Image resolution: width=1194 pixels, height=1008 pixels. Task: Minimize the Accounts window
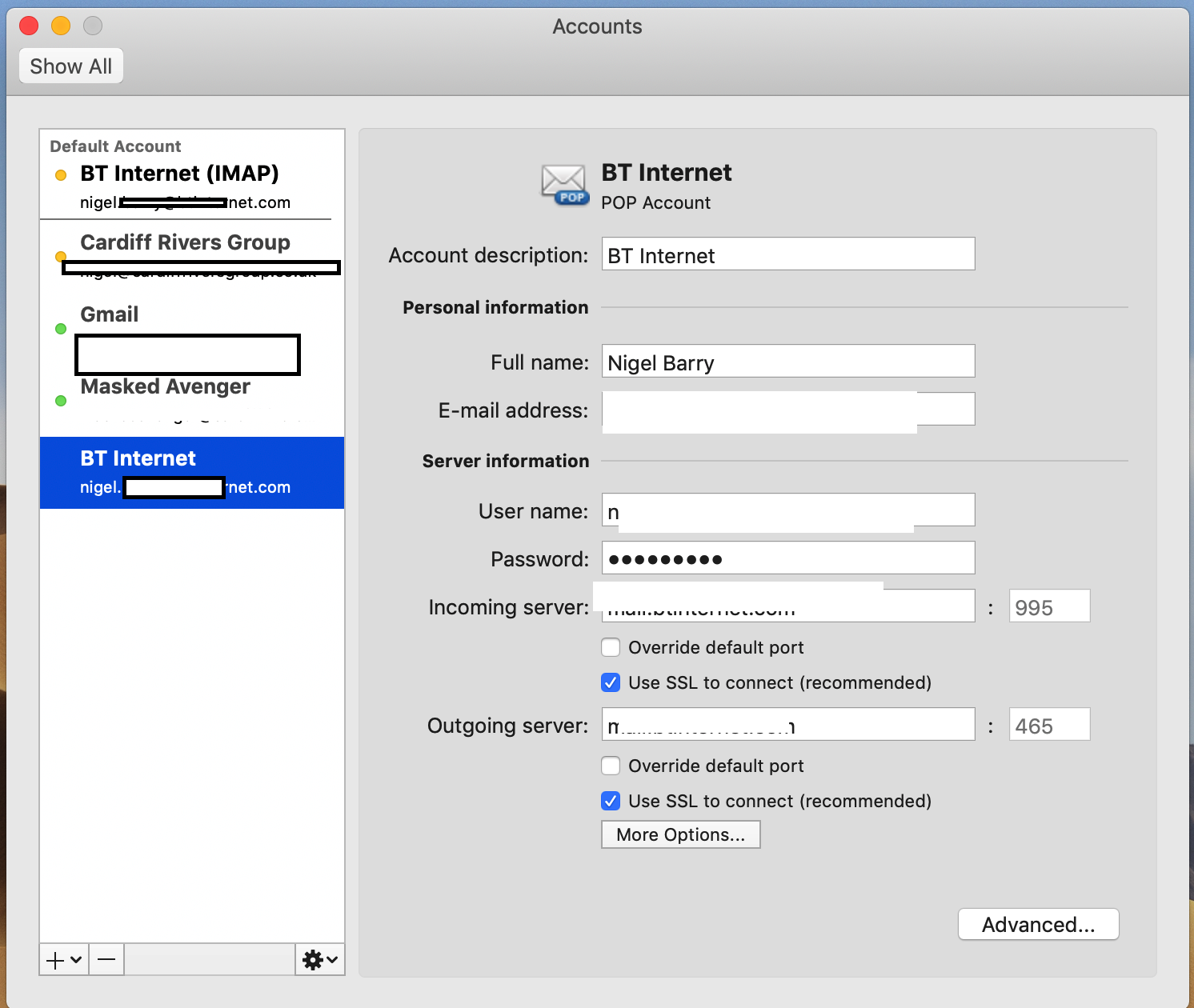tap(61, 26)
